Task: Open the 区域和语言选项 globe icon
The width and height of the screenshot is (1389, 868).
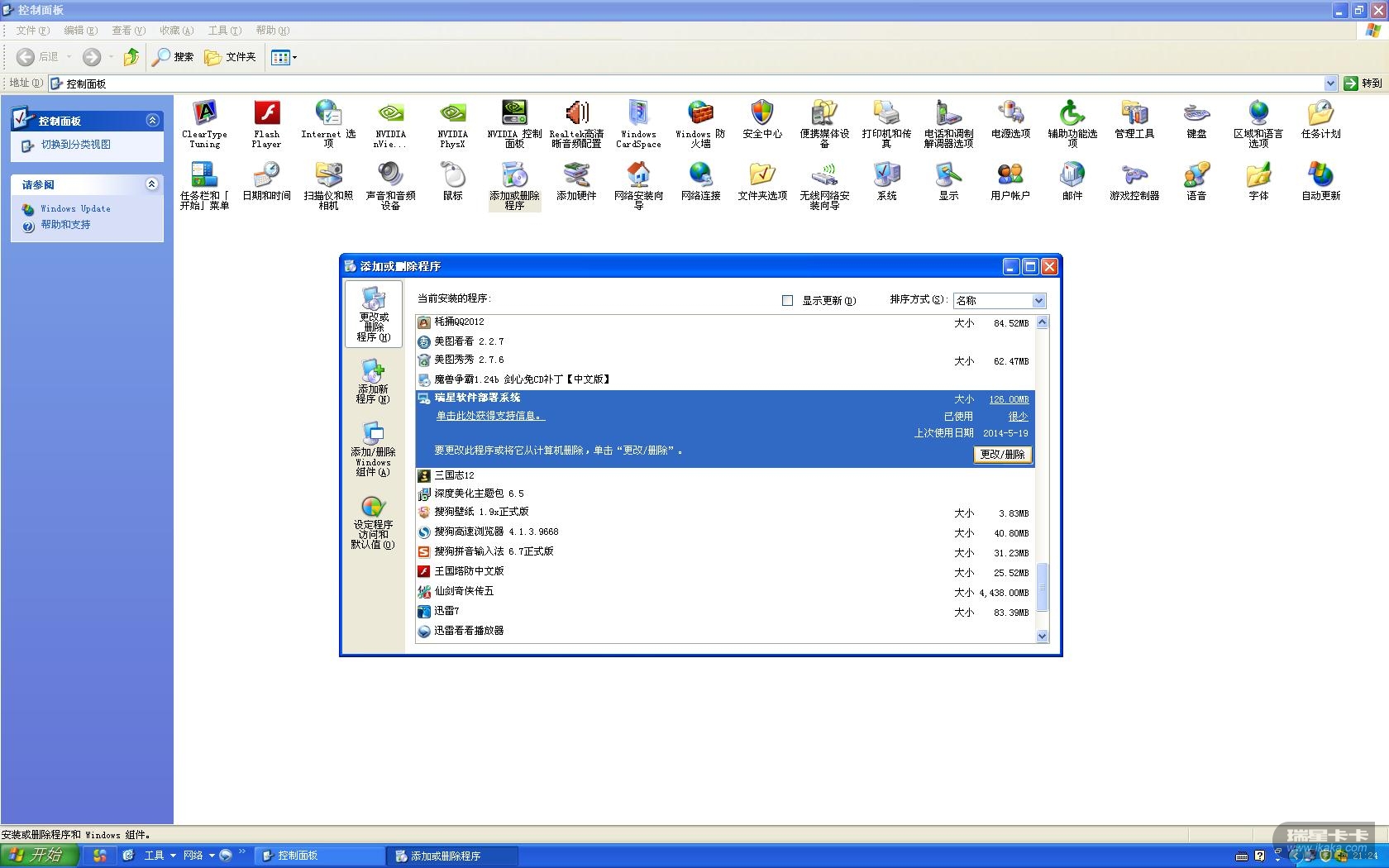Action: (1258, 124)
